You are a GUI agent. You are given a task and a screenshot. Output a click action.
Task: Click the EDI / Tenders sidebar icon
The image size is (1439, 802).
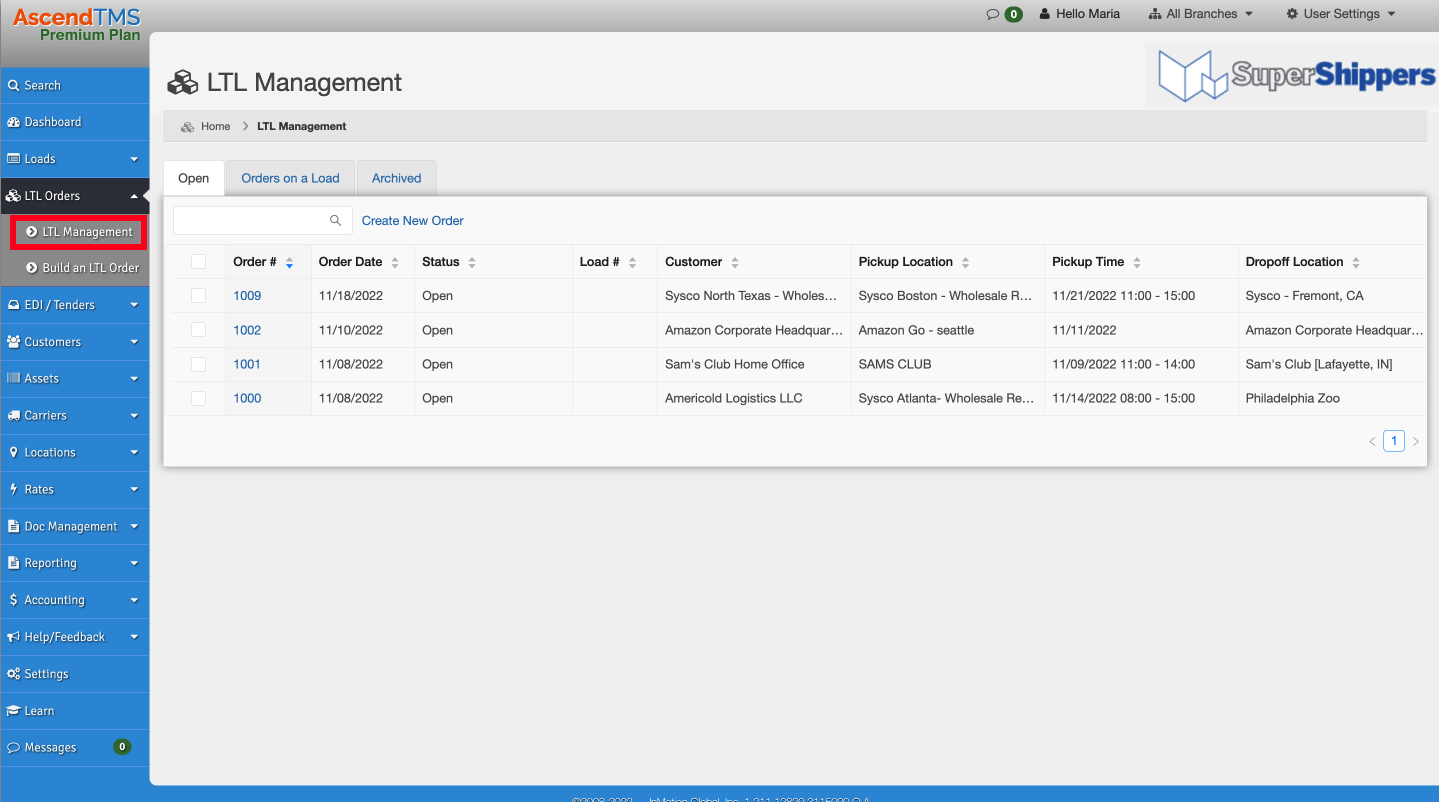click(x=14, y=305)
